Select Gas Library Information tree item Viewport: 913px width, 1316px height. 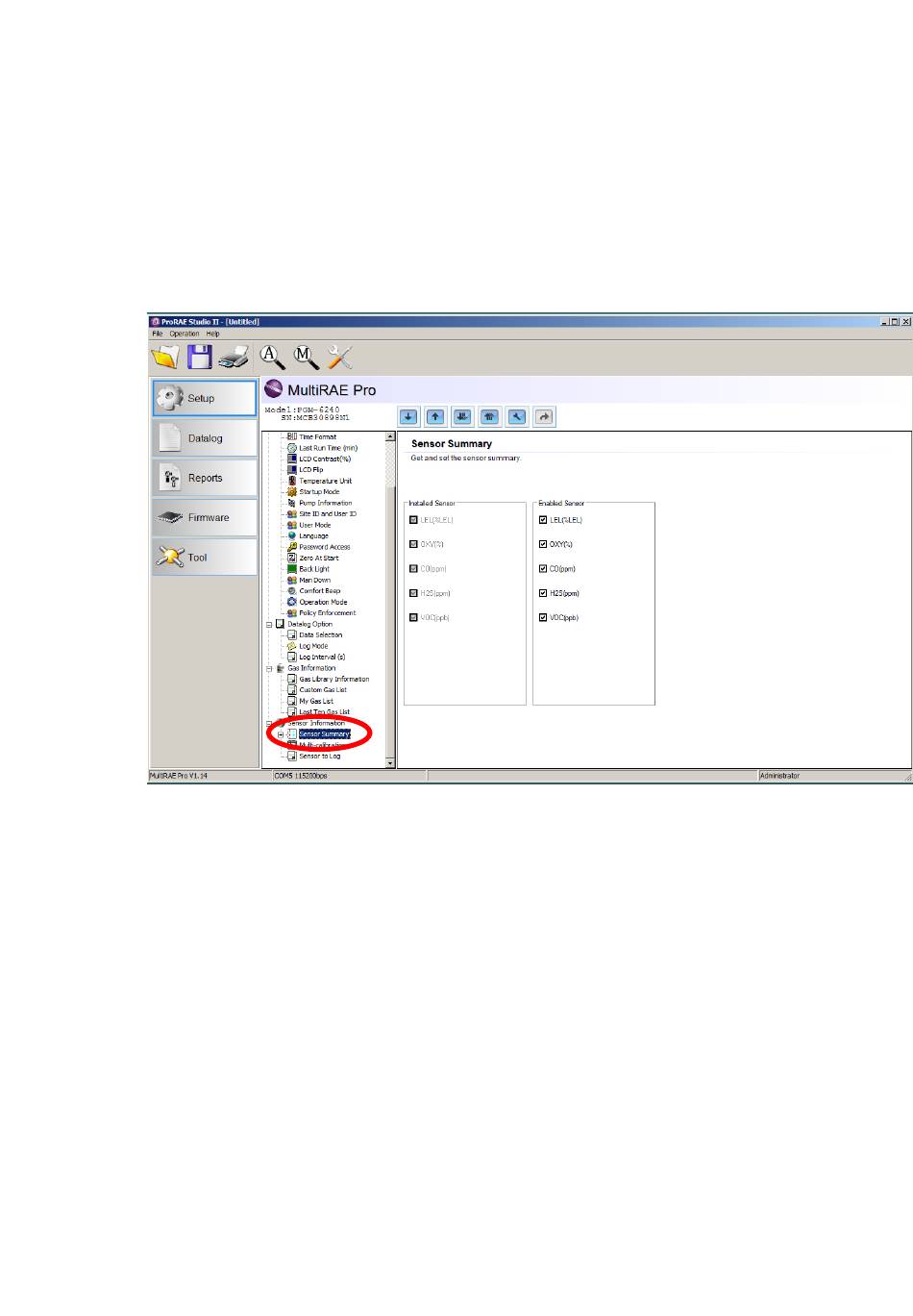pos(333,680)
